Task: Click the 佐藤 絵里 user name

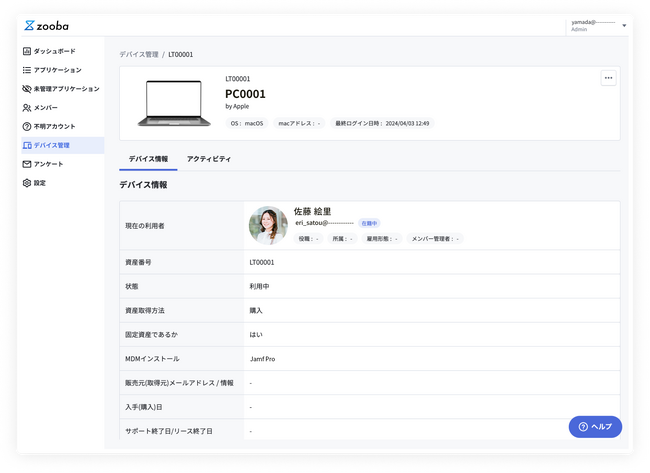Action: (x=312, y=212)
